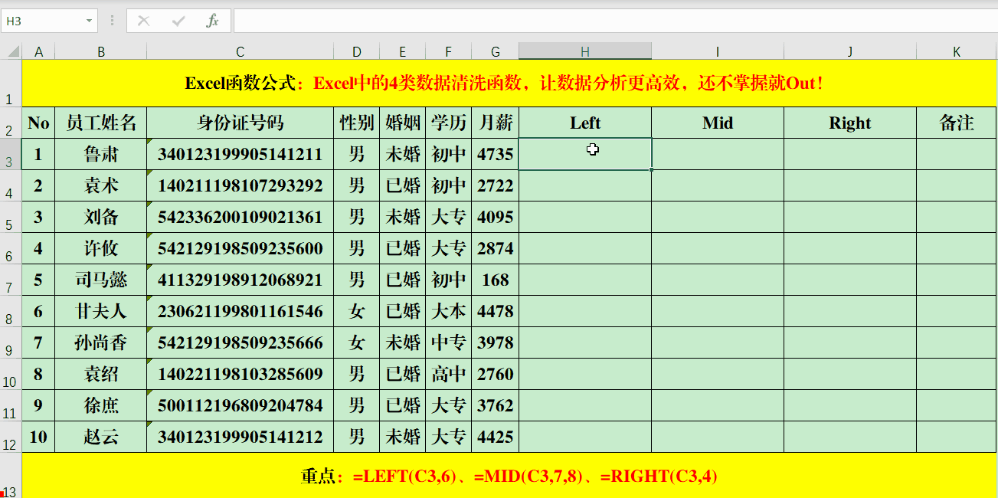This screenshot has width=998, height=498.
Task: Click the 性别 header cell
Action: tap(356, 123)
